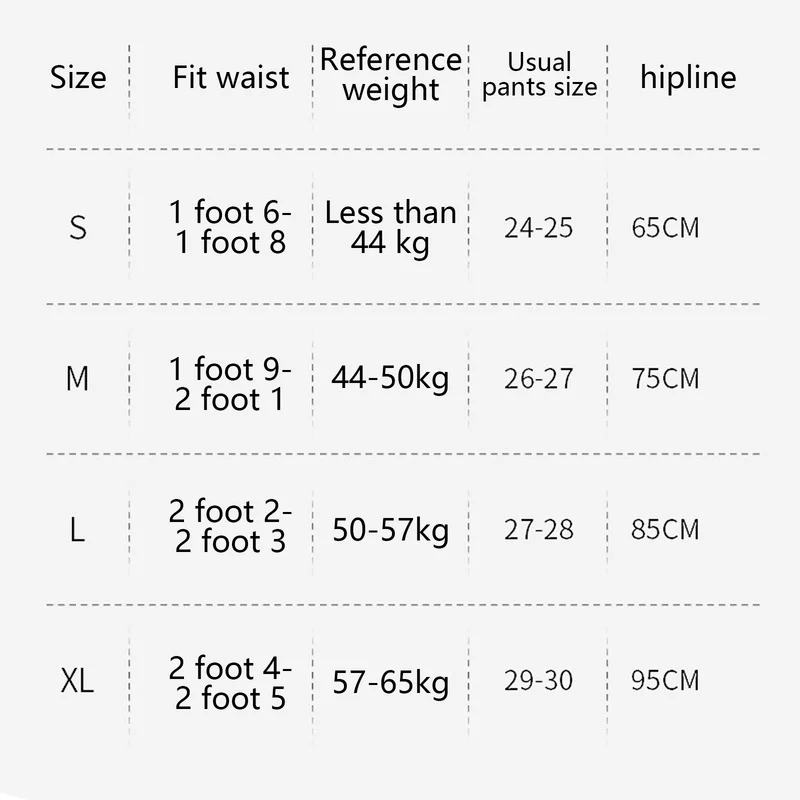
Task: Select the L size cell
Action: [x=78, y=530]
